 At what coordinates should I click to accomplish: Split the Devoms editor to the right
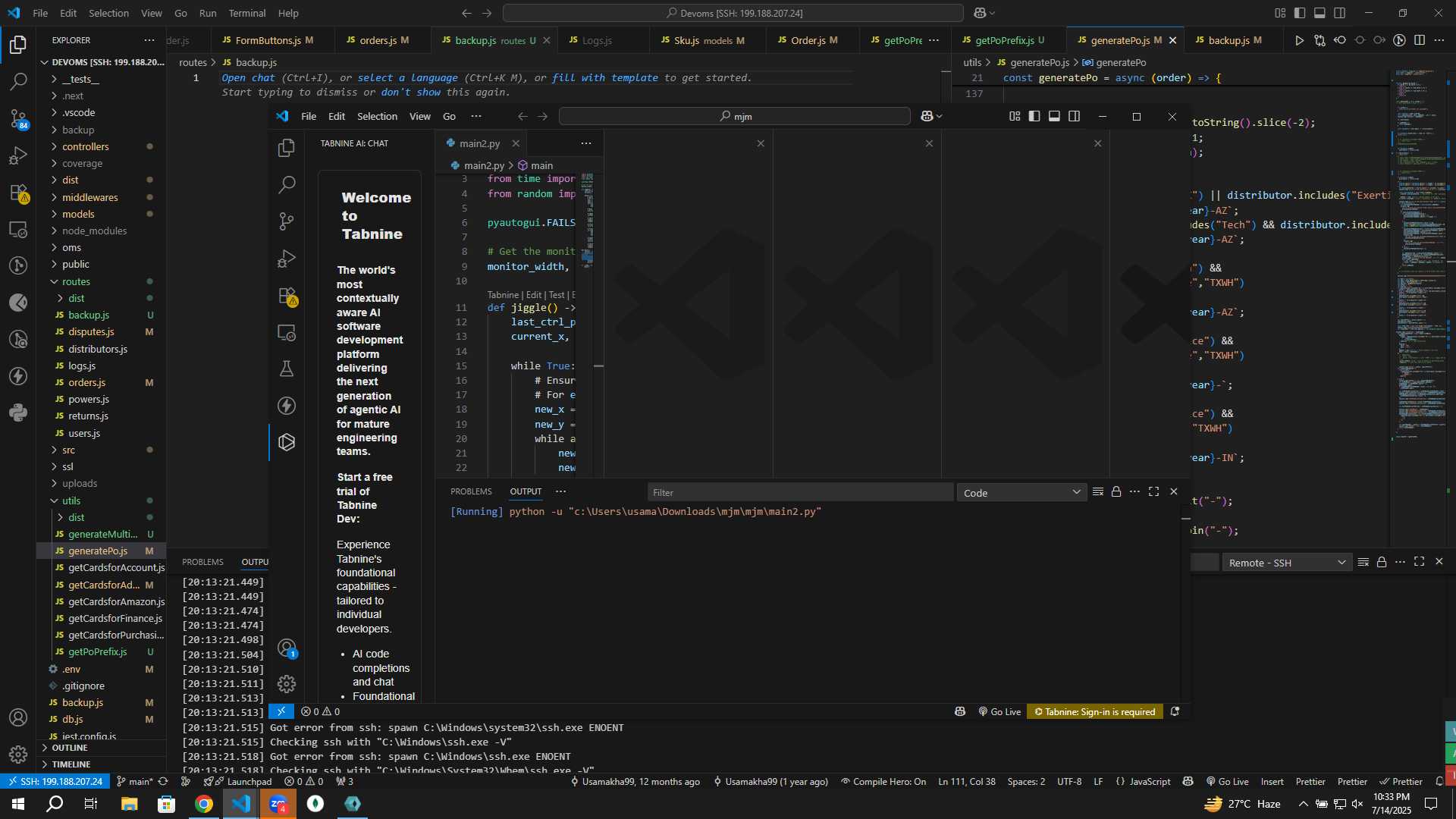(x=1420, y=40)
